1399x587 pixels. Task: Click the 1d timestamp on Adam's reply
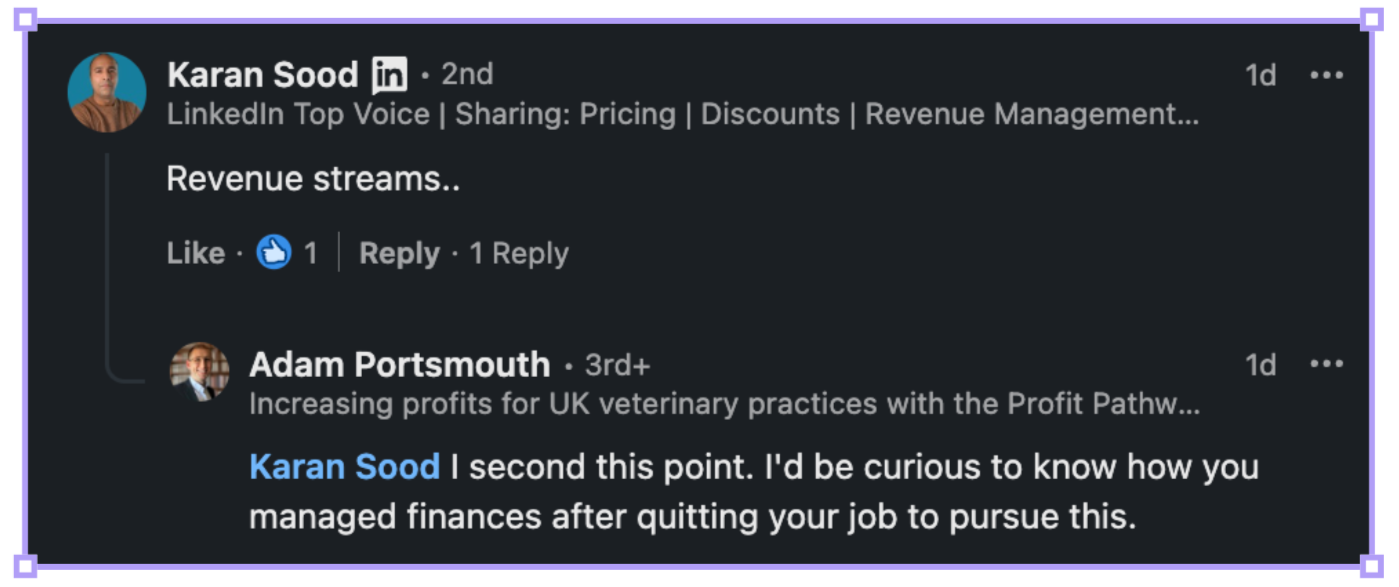(1260, 365)
